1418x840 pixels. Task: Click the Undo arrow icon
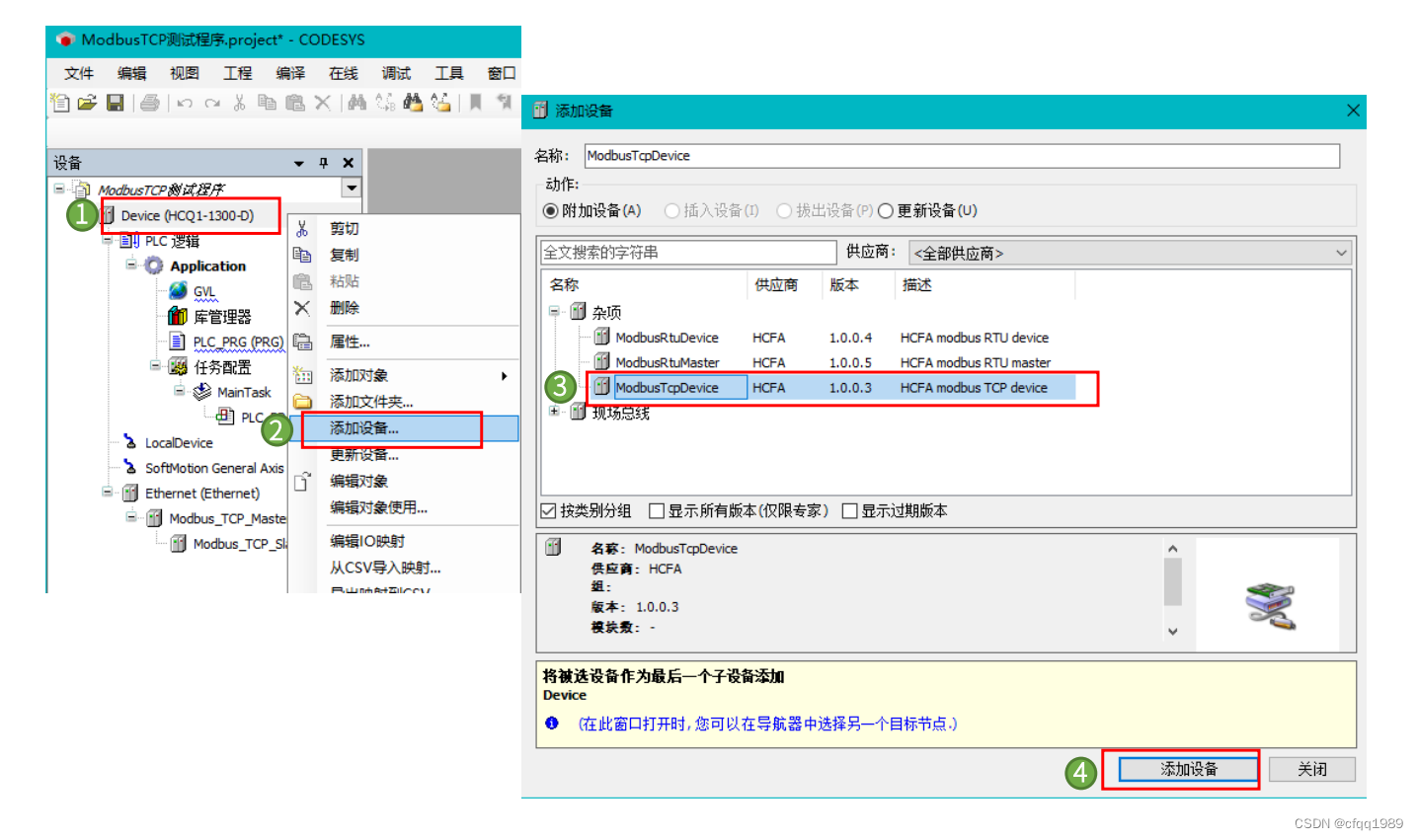(185, 103)
